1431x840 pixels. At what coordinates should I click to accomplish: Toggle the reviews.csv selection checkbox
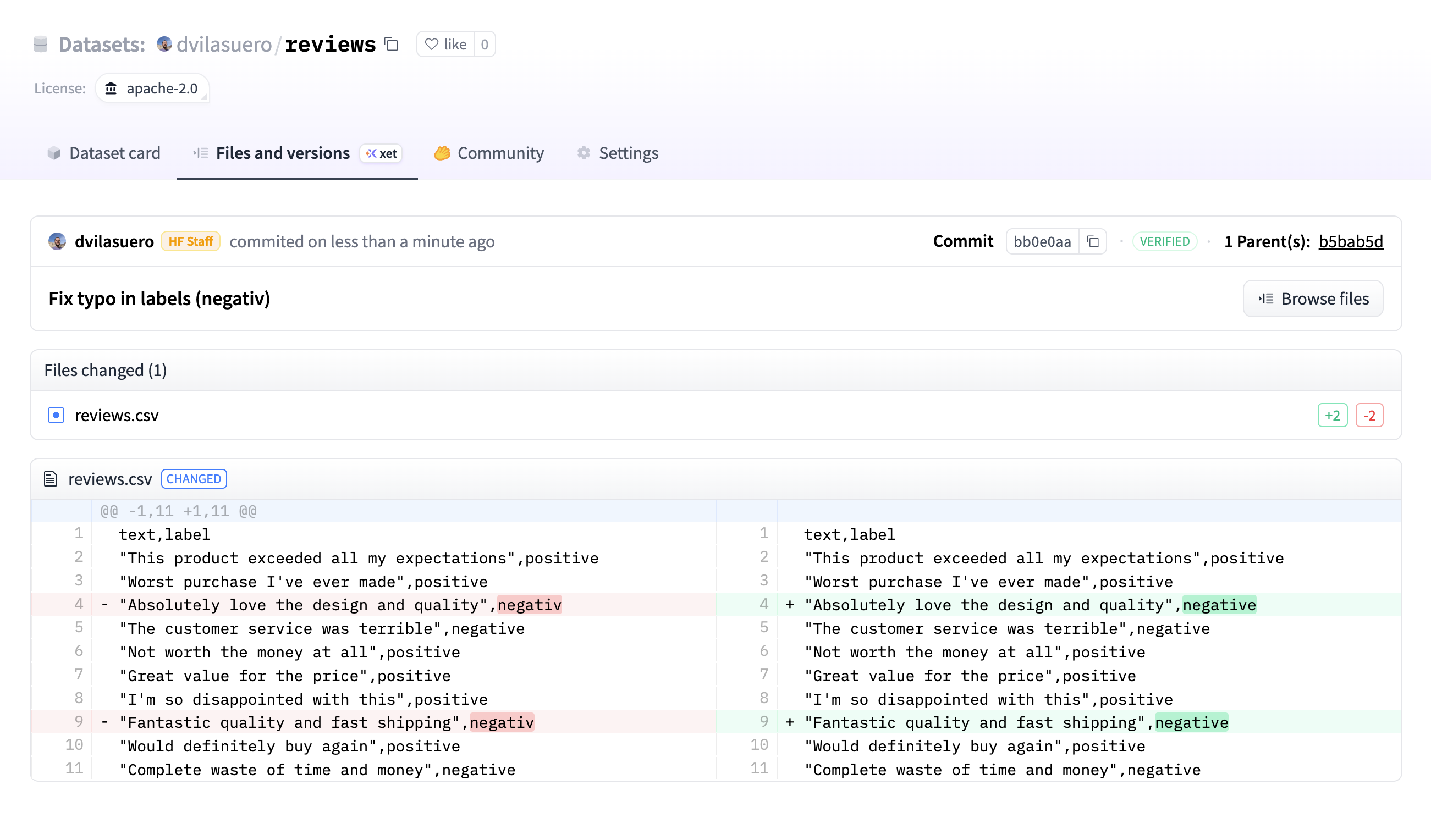(x=56, y=415)
